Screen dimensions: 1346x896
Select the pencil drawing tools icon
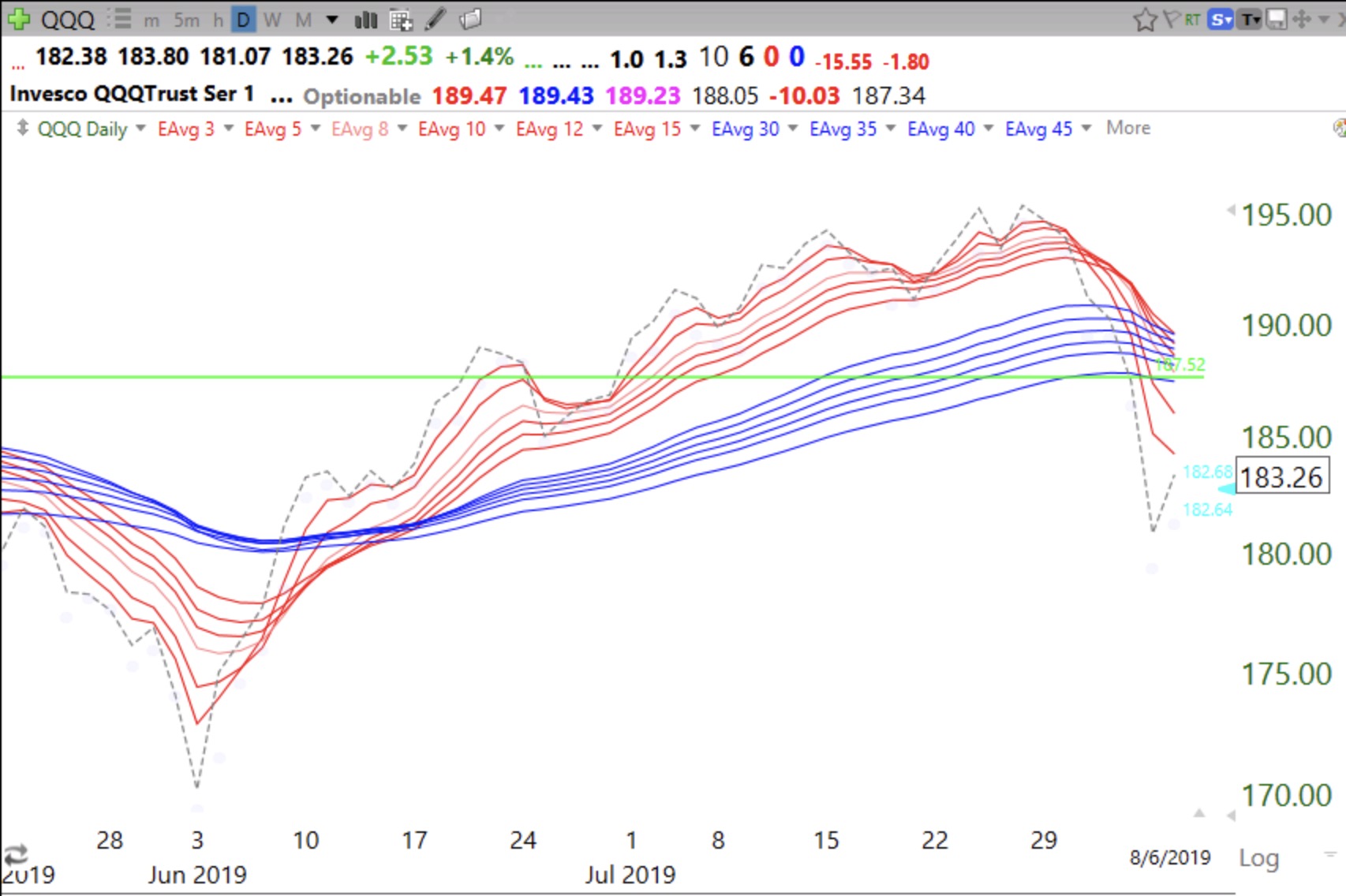pos(436,19)
